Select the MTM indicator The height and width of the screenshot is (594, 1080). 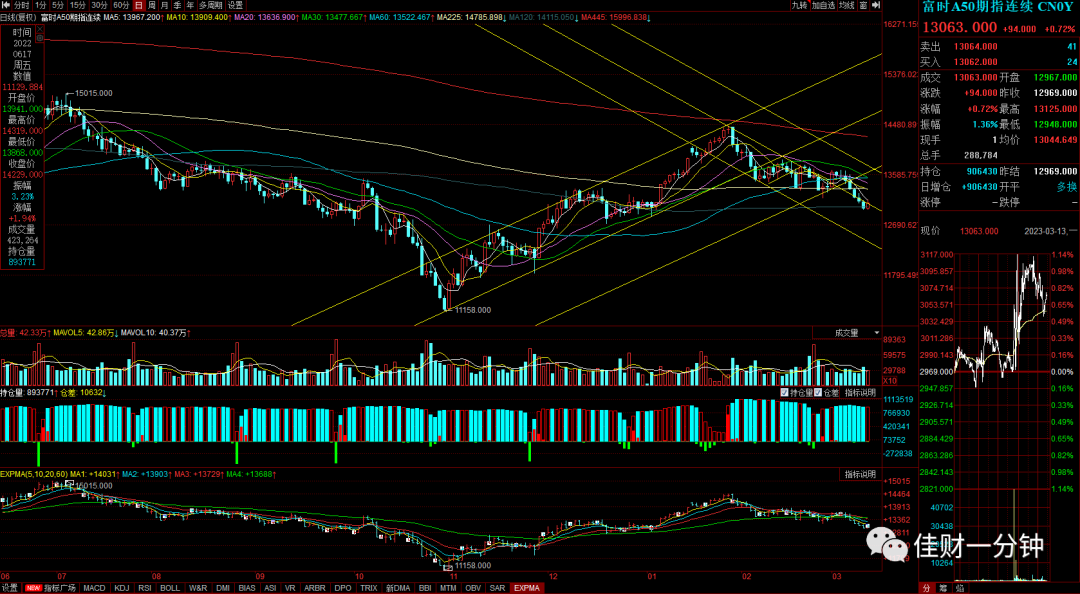448,588
